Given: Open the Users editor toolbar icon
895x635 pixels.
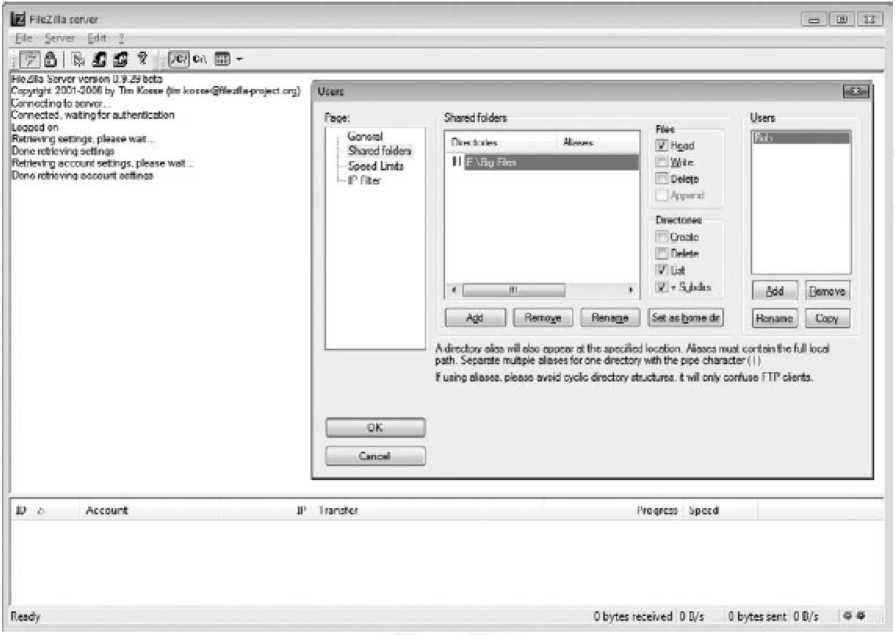Looking at the screenshot, I should point(100,59).
